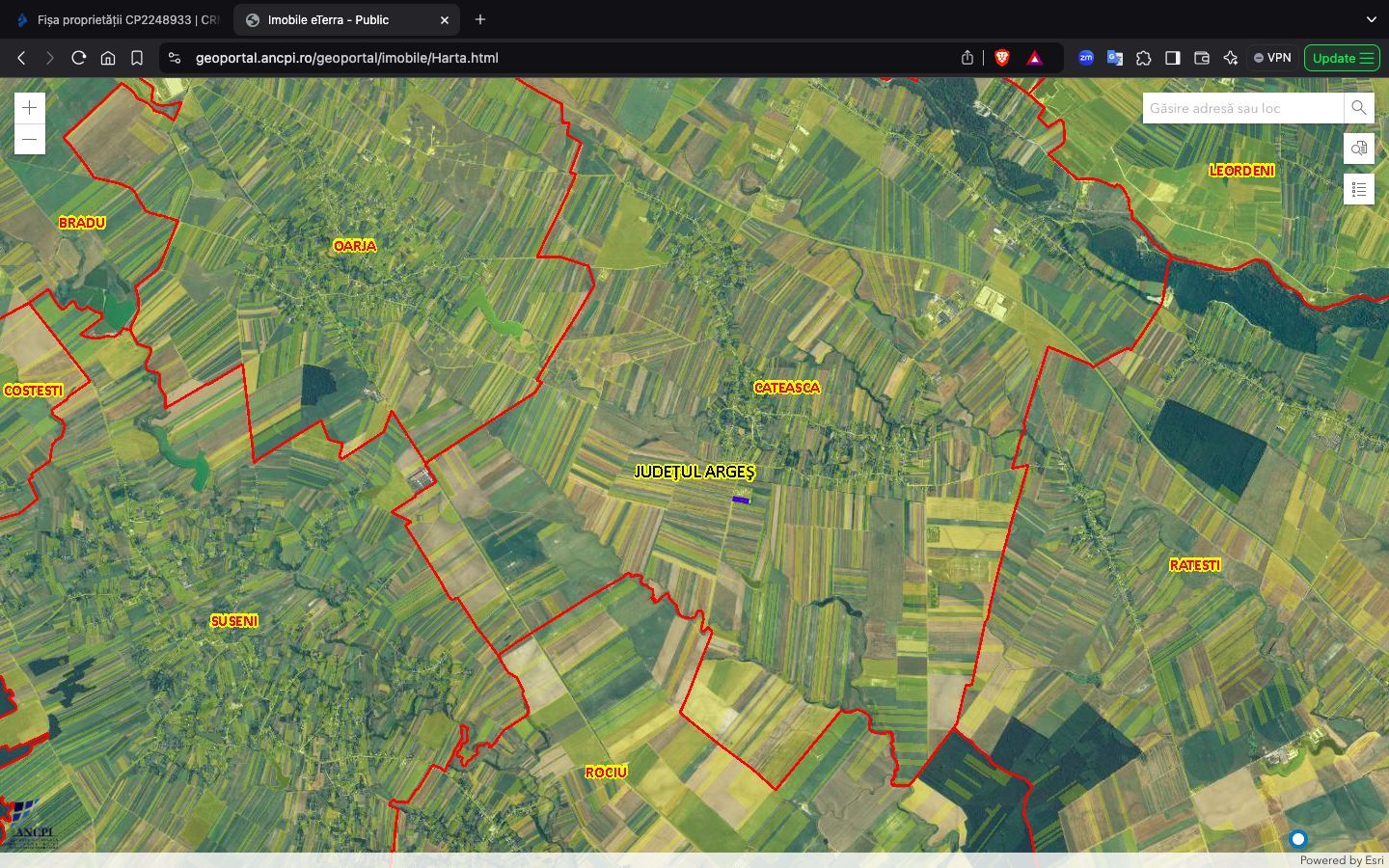
Task: Open the Google Translate extension
Action: 1114,58
